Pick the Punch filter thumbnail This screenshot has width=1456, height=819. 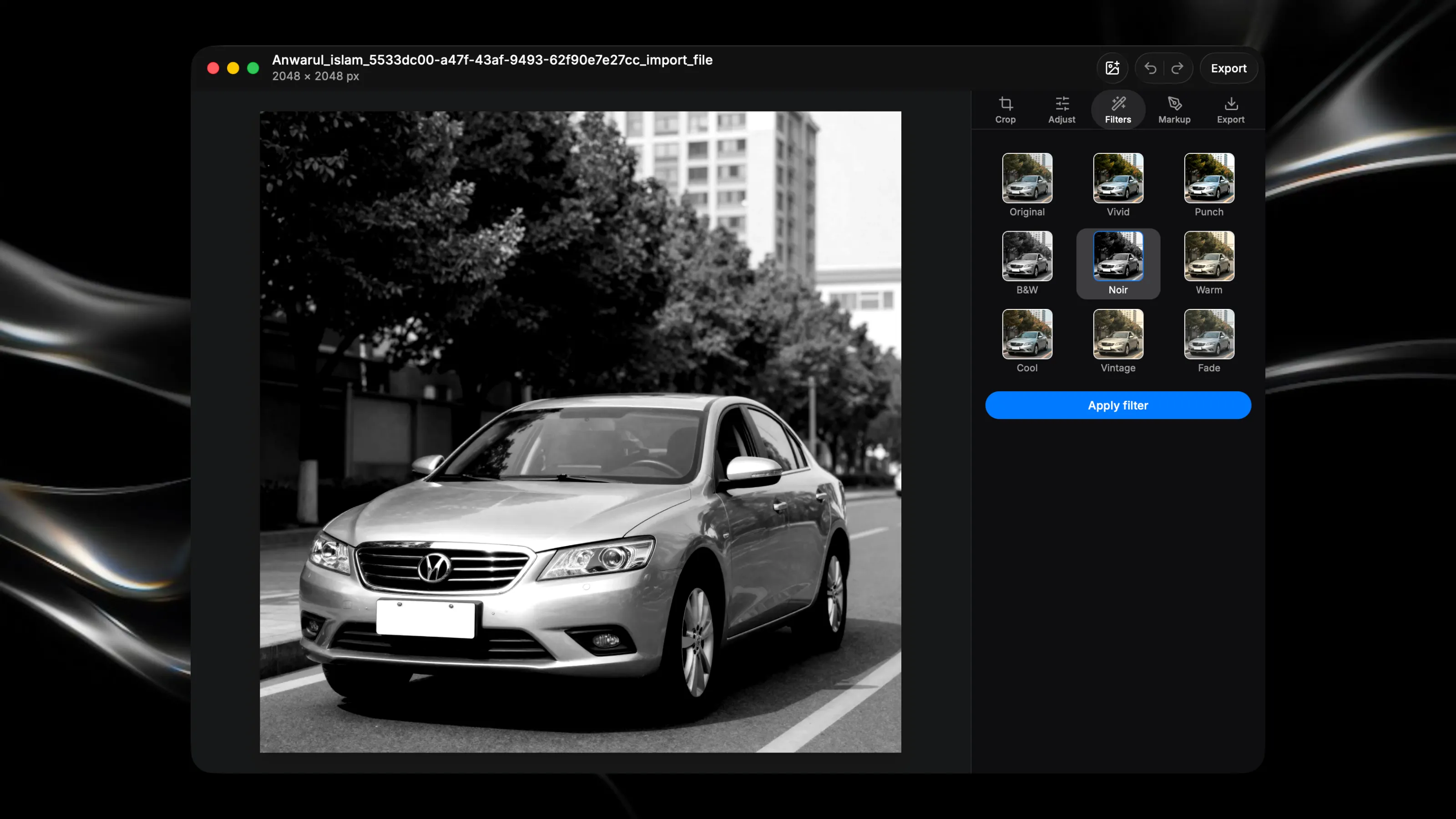[1209, 178]
